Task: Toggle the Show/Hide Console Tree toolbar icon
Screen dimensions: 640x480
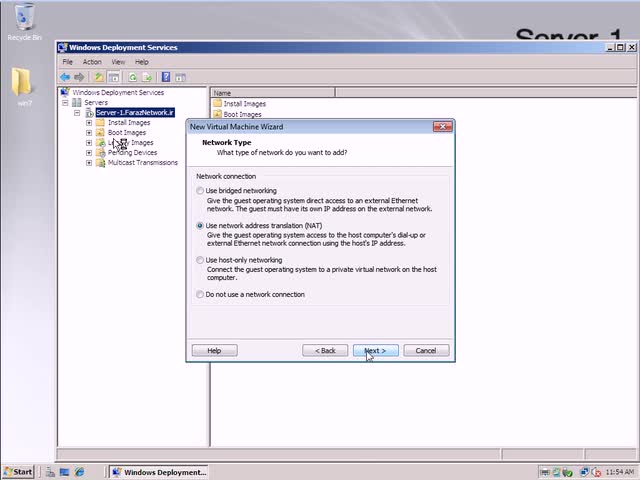Action: click(x=113, y=77)
